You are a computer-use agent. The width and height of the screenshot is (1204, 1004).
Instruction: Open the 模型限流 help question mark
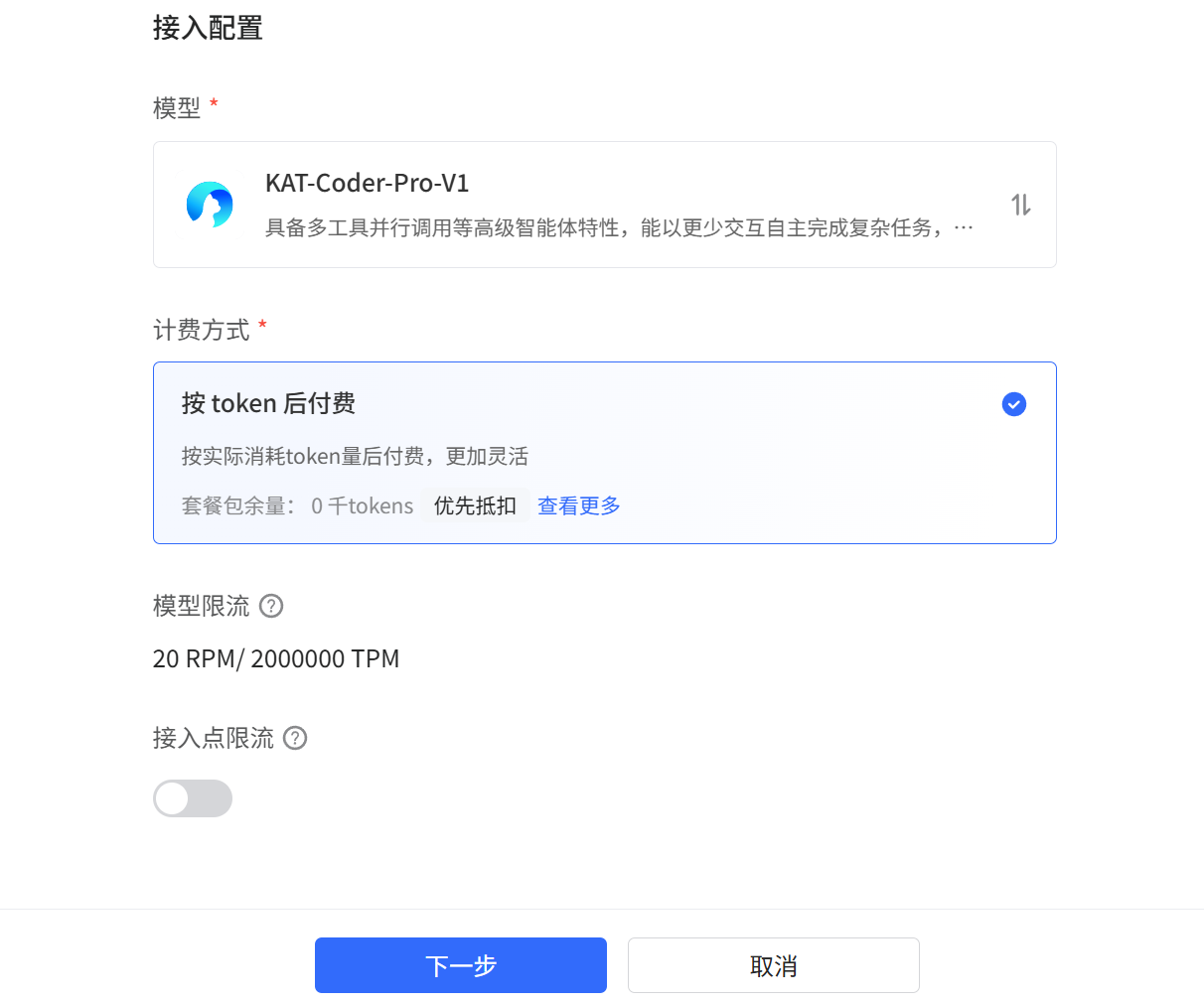pyautogui.click(x=270, y=606)
